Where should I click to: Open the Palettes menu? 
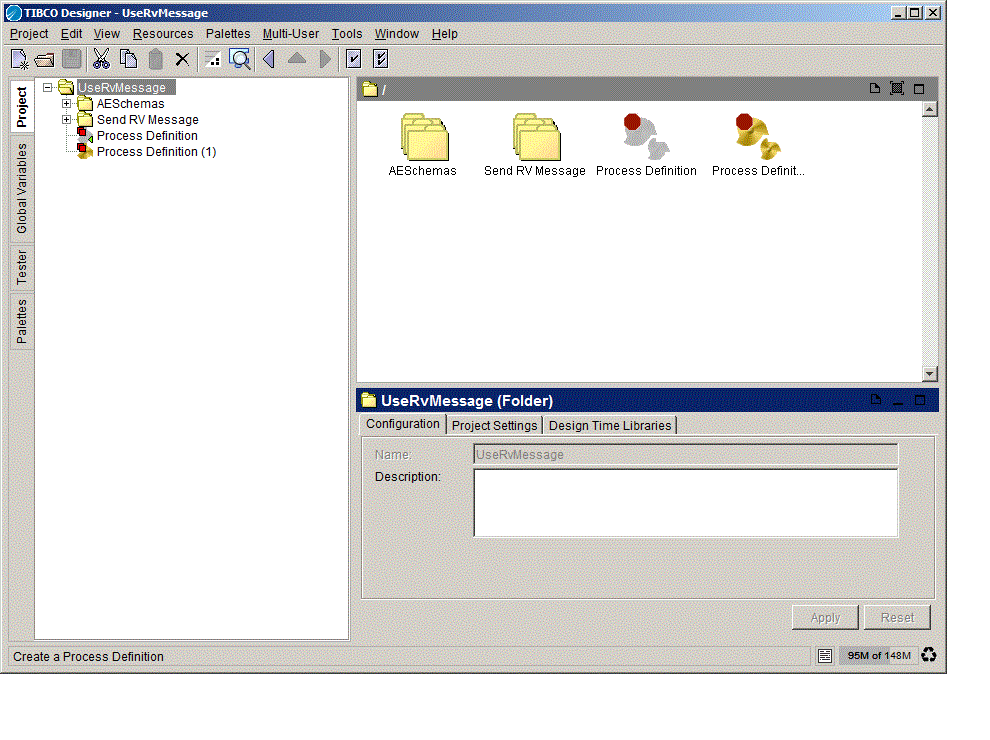click(x=228, y=34)
